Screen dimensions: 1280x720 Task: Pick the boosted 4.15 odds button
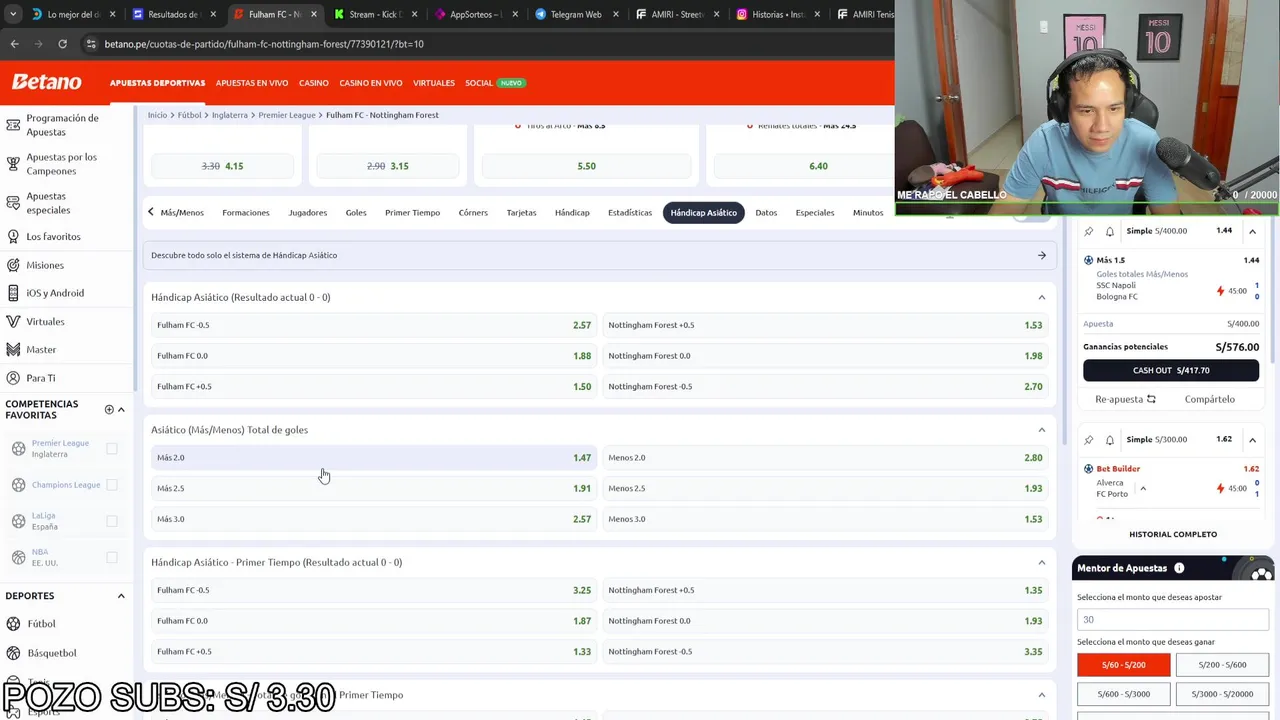click(x=222, y=166)
